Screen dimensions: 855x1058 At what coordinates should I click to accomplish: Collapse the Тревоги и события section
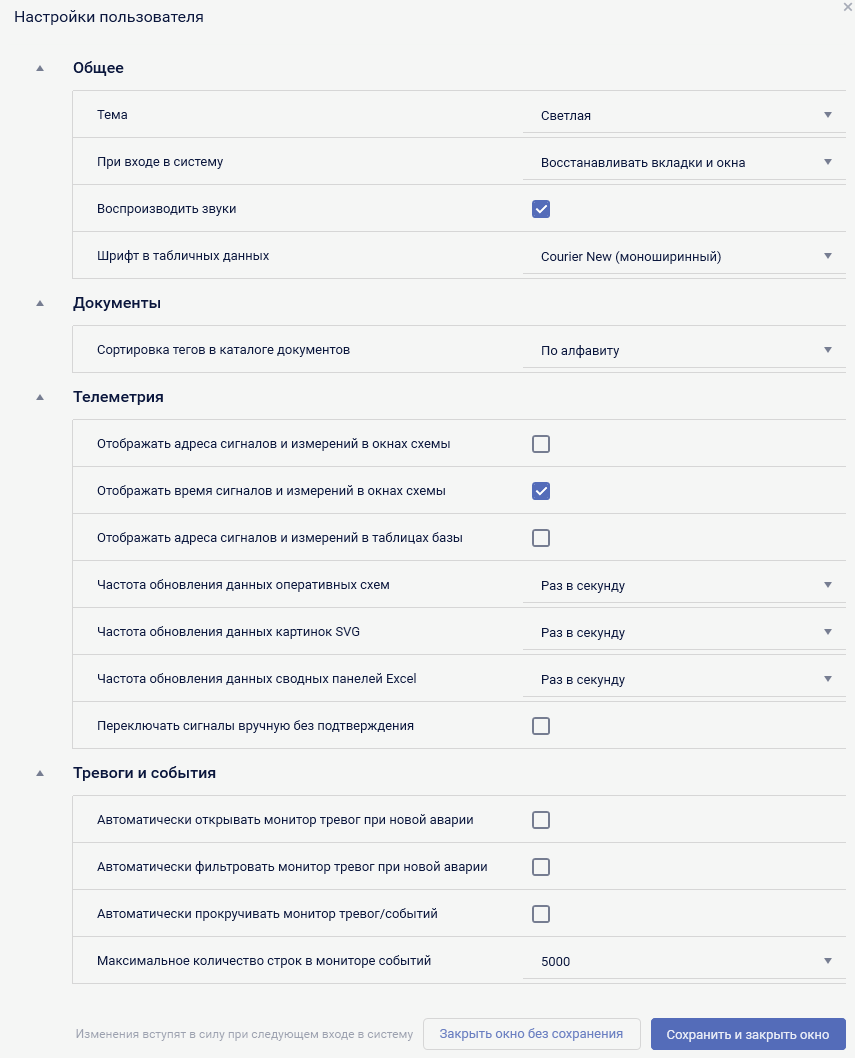(x=40, y=773)
